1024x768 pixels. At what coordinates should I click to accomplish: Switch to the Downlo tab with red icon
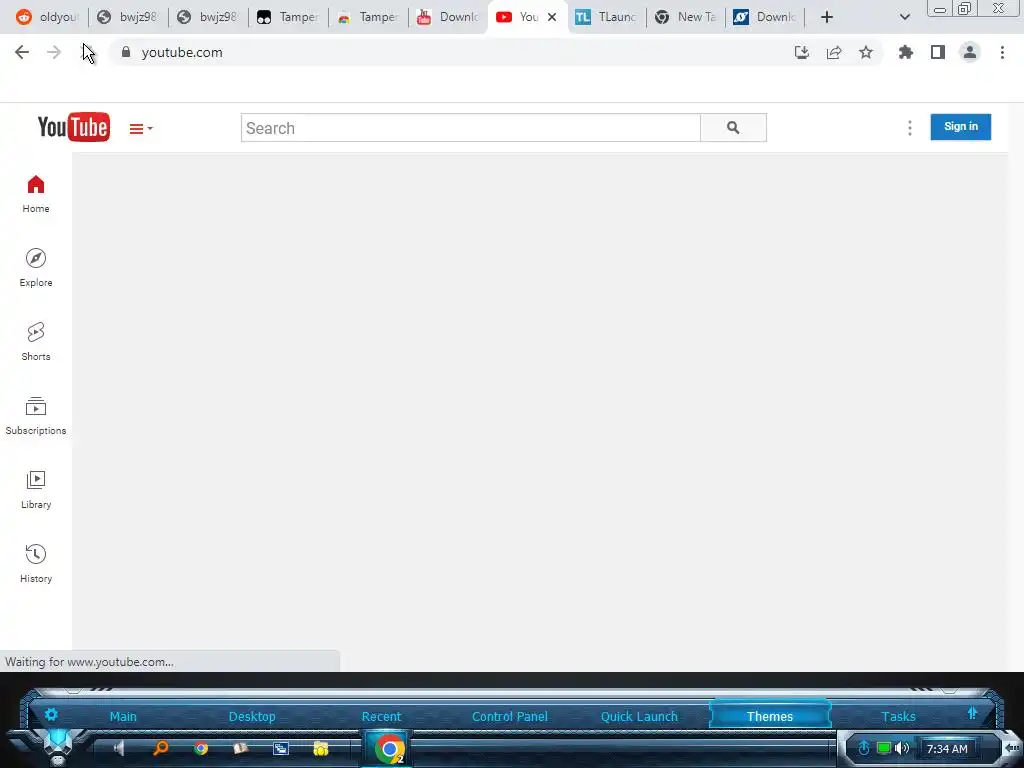pyautogui.click(x=448, y=17)
